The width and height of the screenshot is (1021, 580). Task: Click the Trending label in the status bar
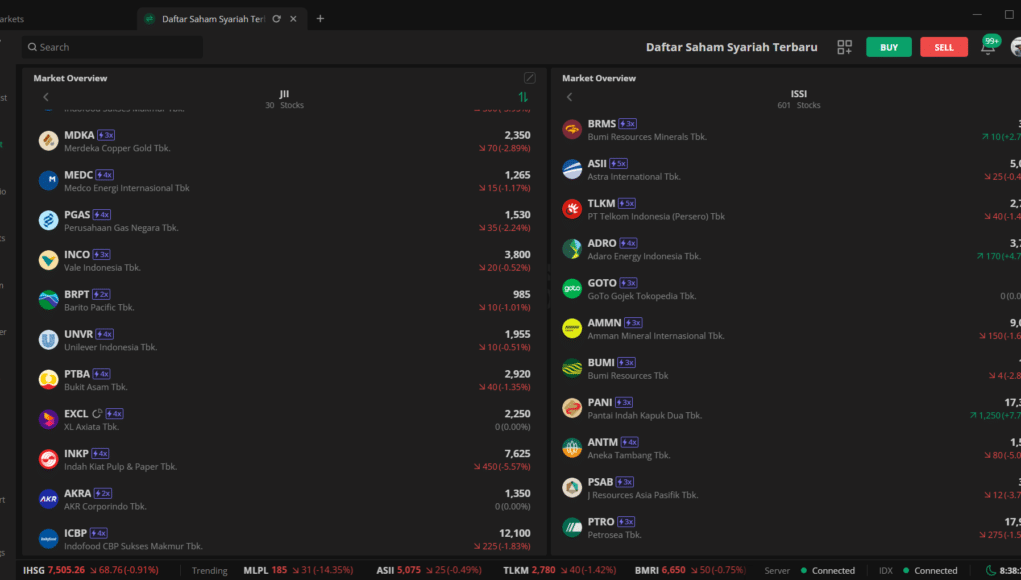pos(209,569)
